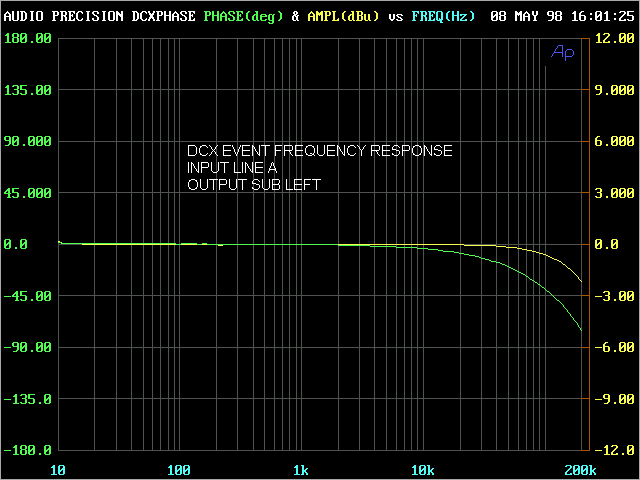Click the -180.0 phase axis minimum label

[x=28, y=450]
